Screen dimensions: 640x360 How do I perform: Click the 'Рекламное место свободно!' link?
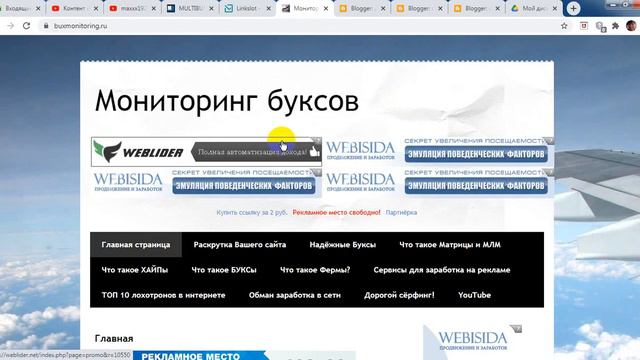pyautogui.click(x=336, y=212)
